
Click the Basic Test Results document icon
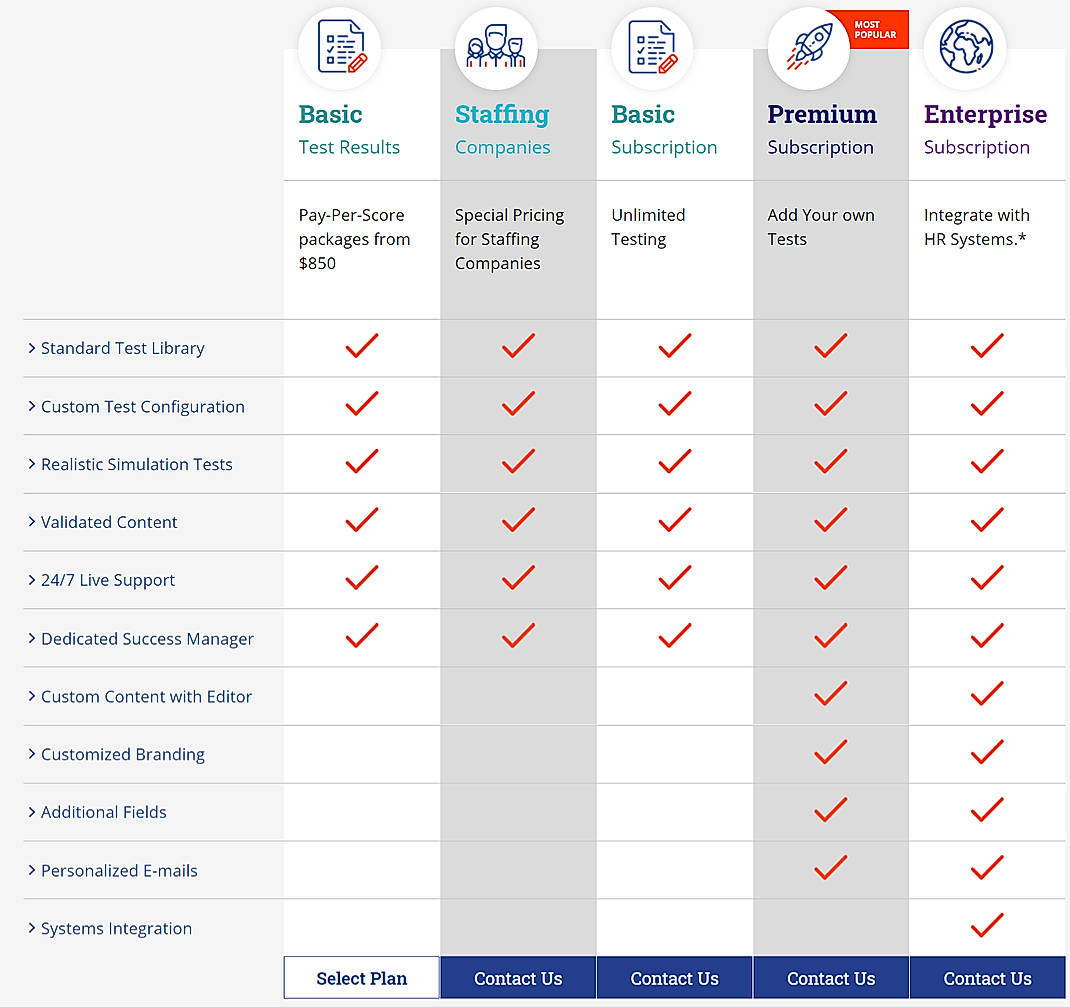pos(339,47)
